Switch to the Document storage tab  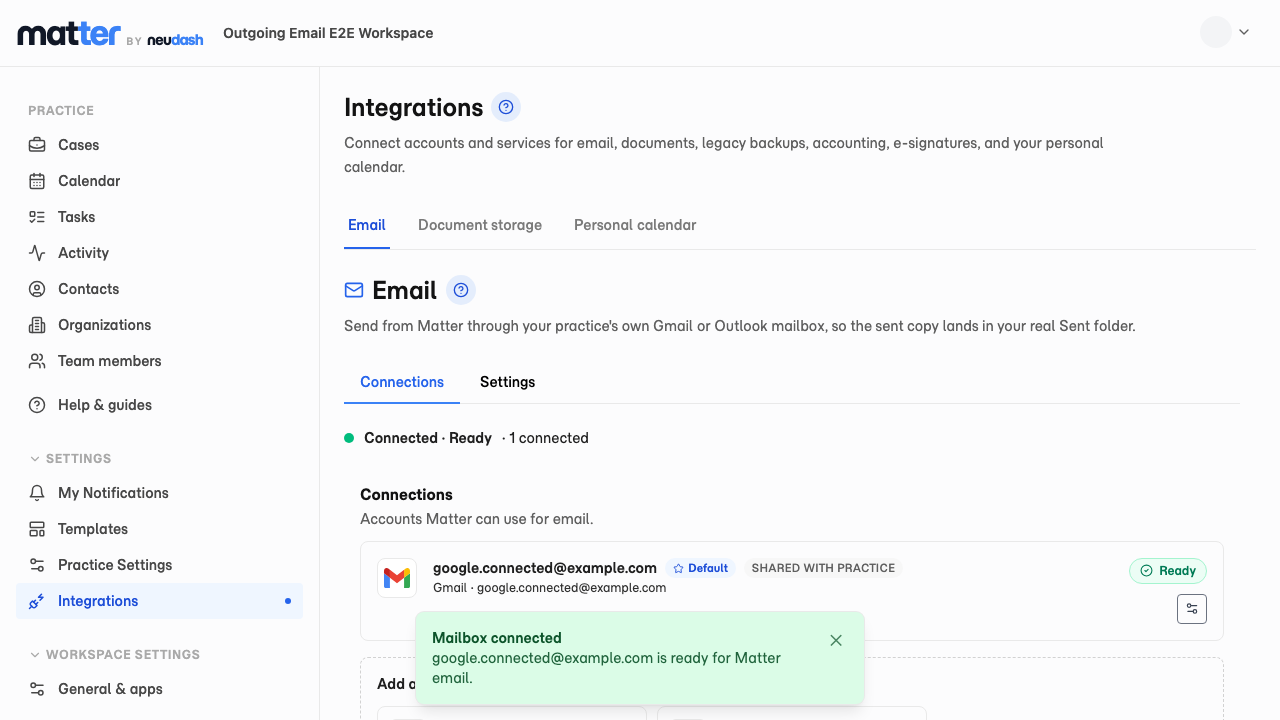click(x=480, y=225)
